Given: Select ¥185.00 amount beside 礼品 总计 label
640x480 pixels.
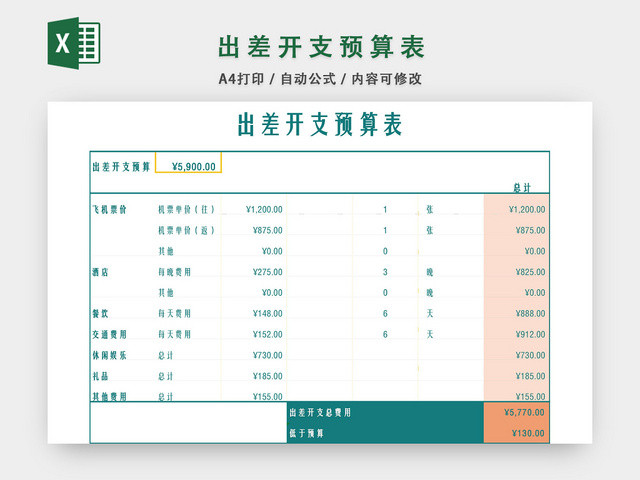Looking at the screenshot, I should pos(267,376).
